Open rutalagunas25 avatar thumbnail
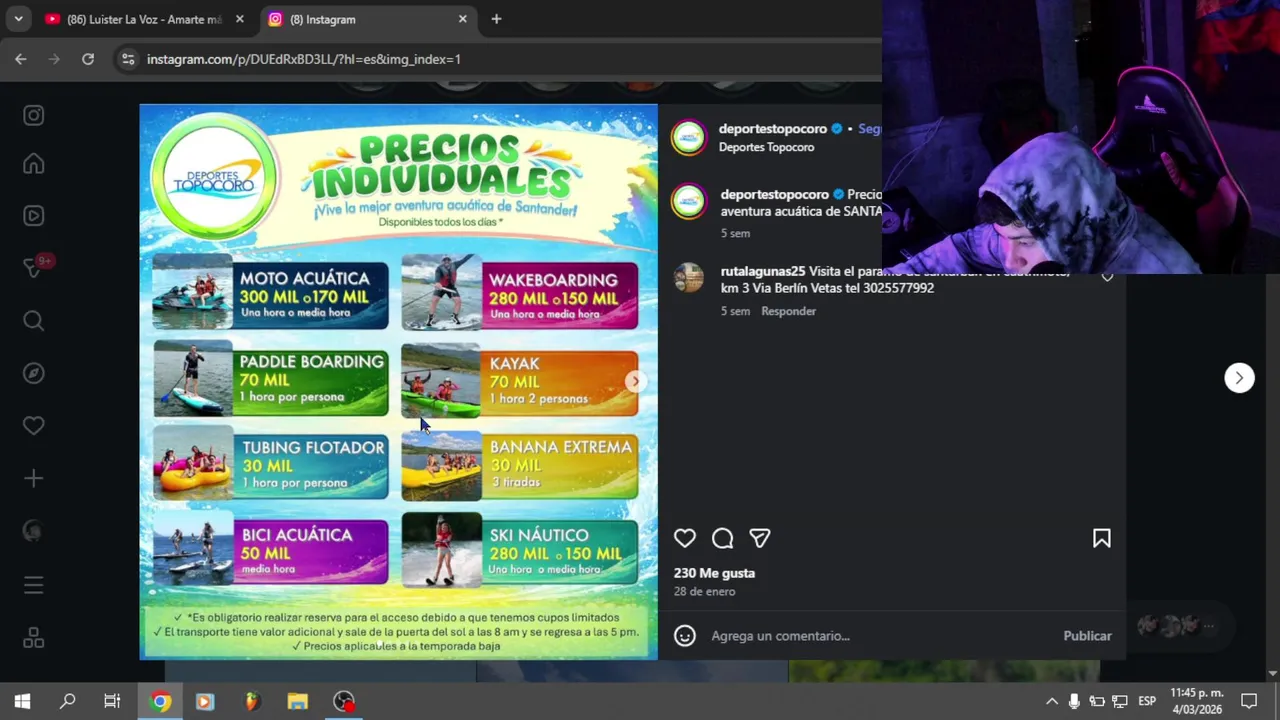 point(688,277)
